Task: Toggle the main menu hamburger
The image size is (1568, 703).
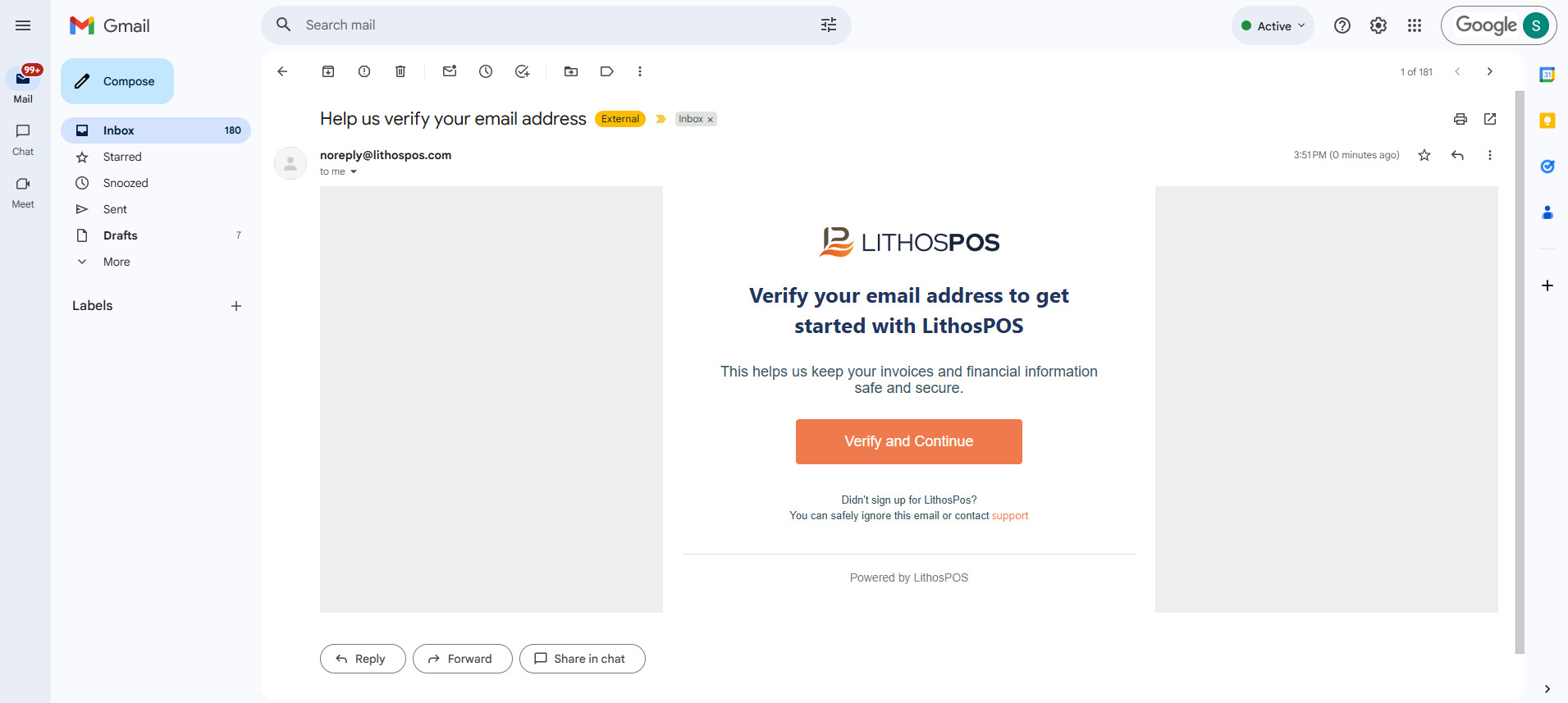Action: (x=23, y=25)
